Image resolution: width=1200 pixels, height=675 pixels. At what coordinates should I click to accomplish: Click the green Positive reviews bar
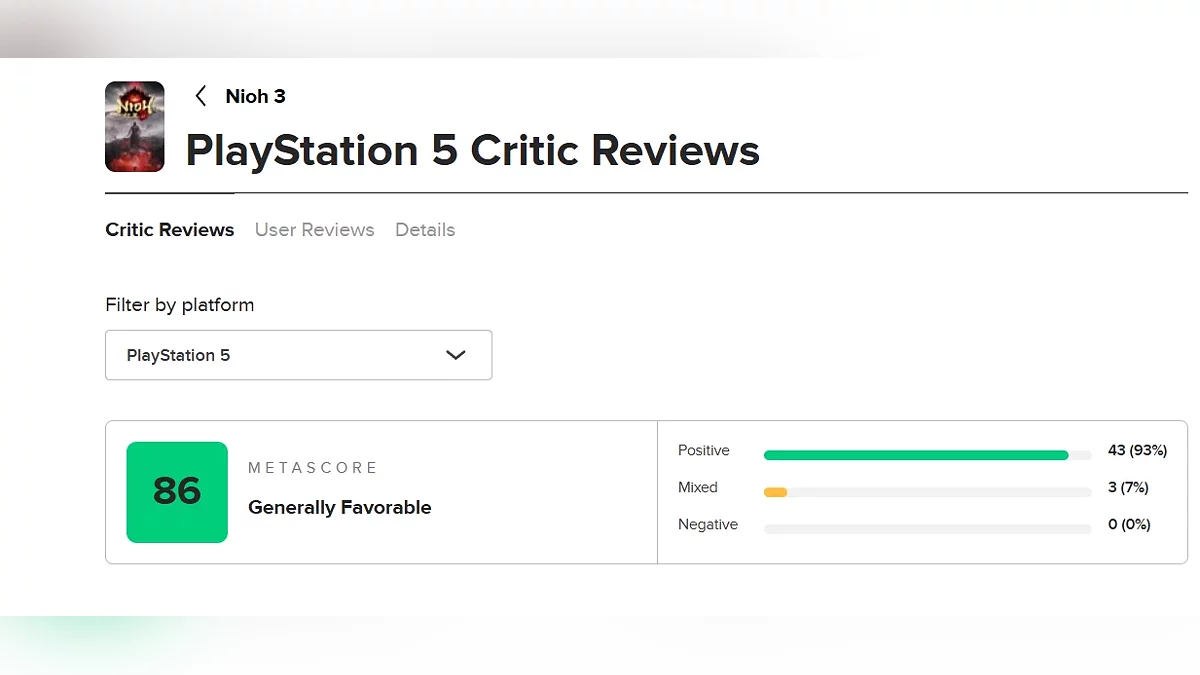pos(916,455)
